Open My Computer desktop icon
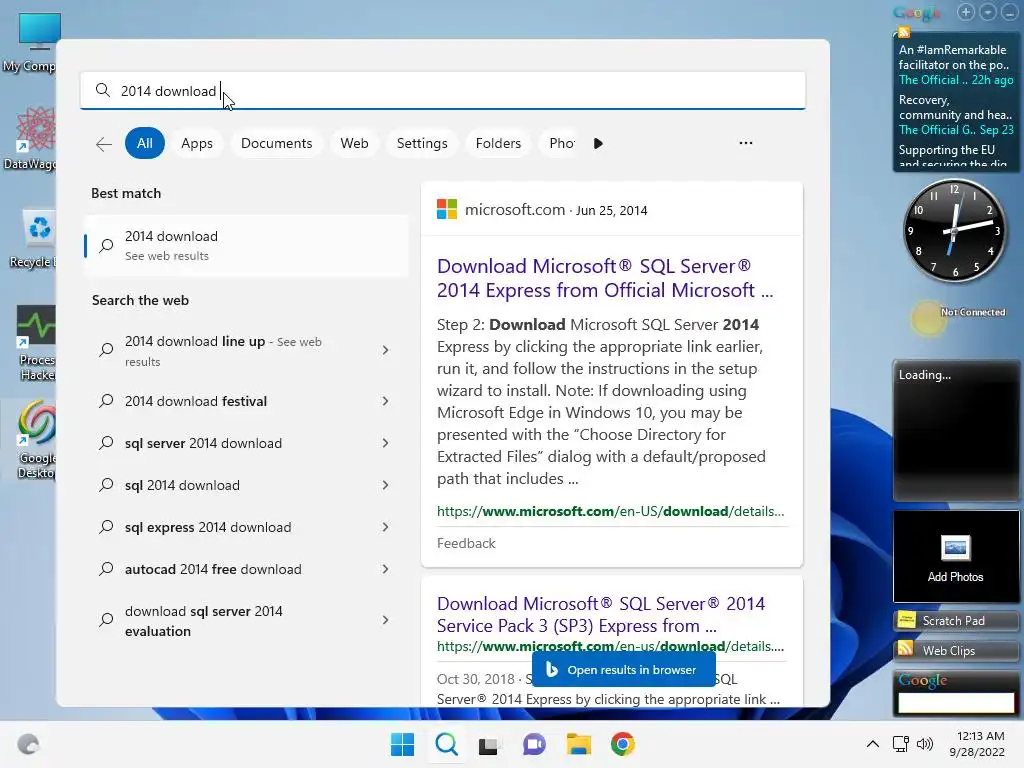 [31, 42]
